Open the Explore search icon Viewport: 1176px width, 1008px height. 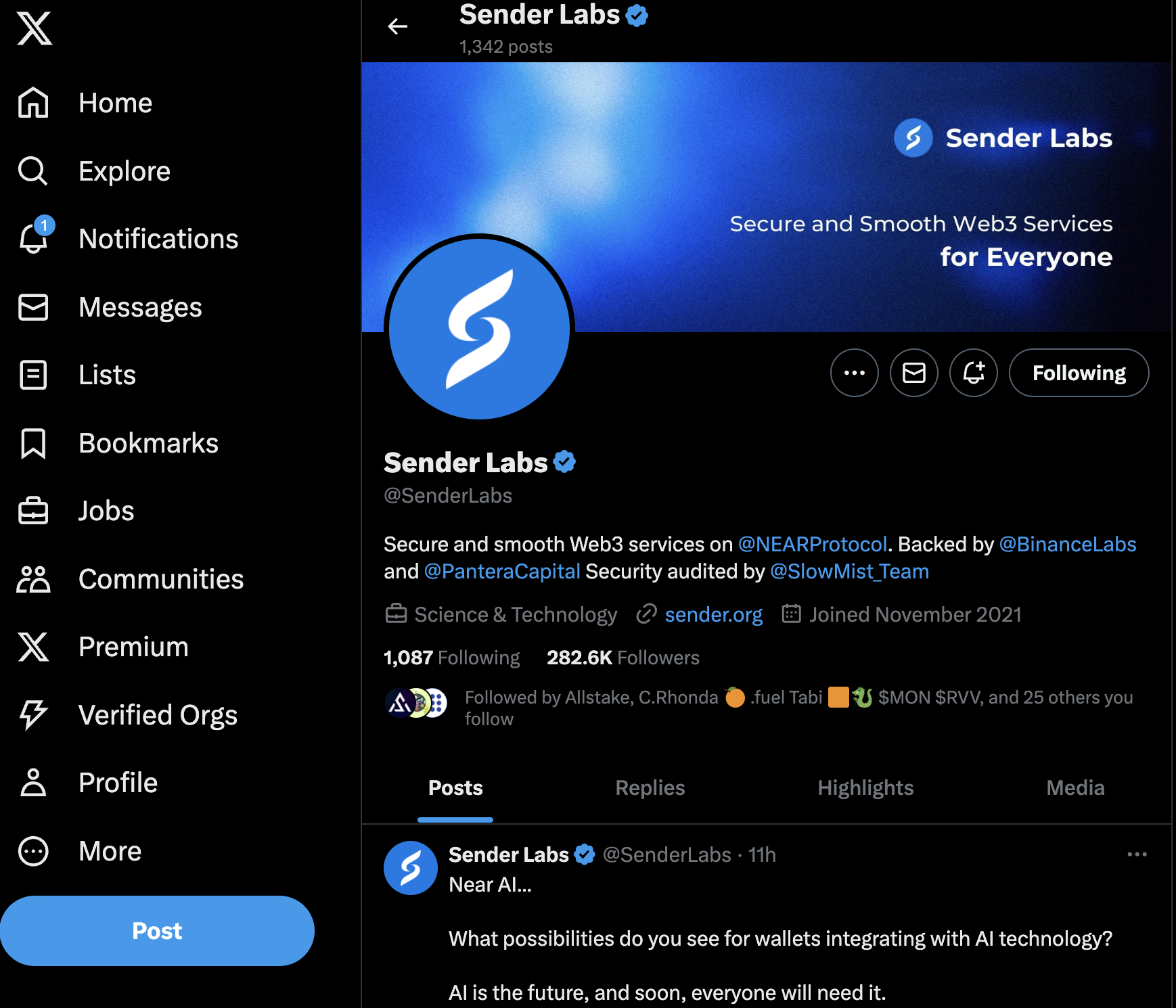click(33, 171)
